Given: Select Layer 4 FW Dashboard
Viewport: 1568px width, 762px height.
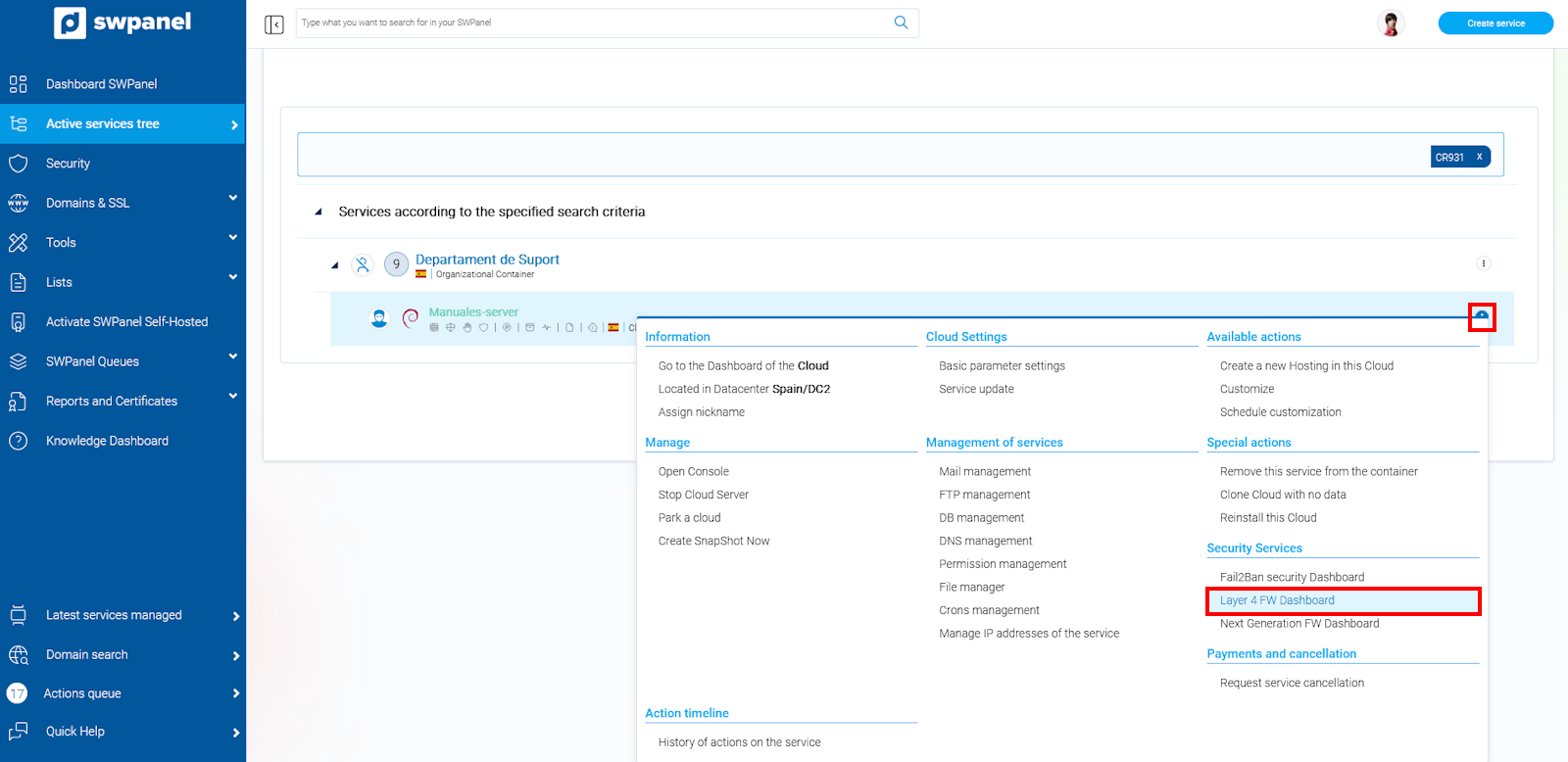Looking at the screenshot, I should tap(1277, 600).
